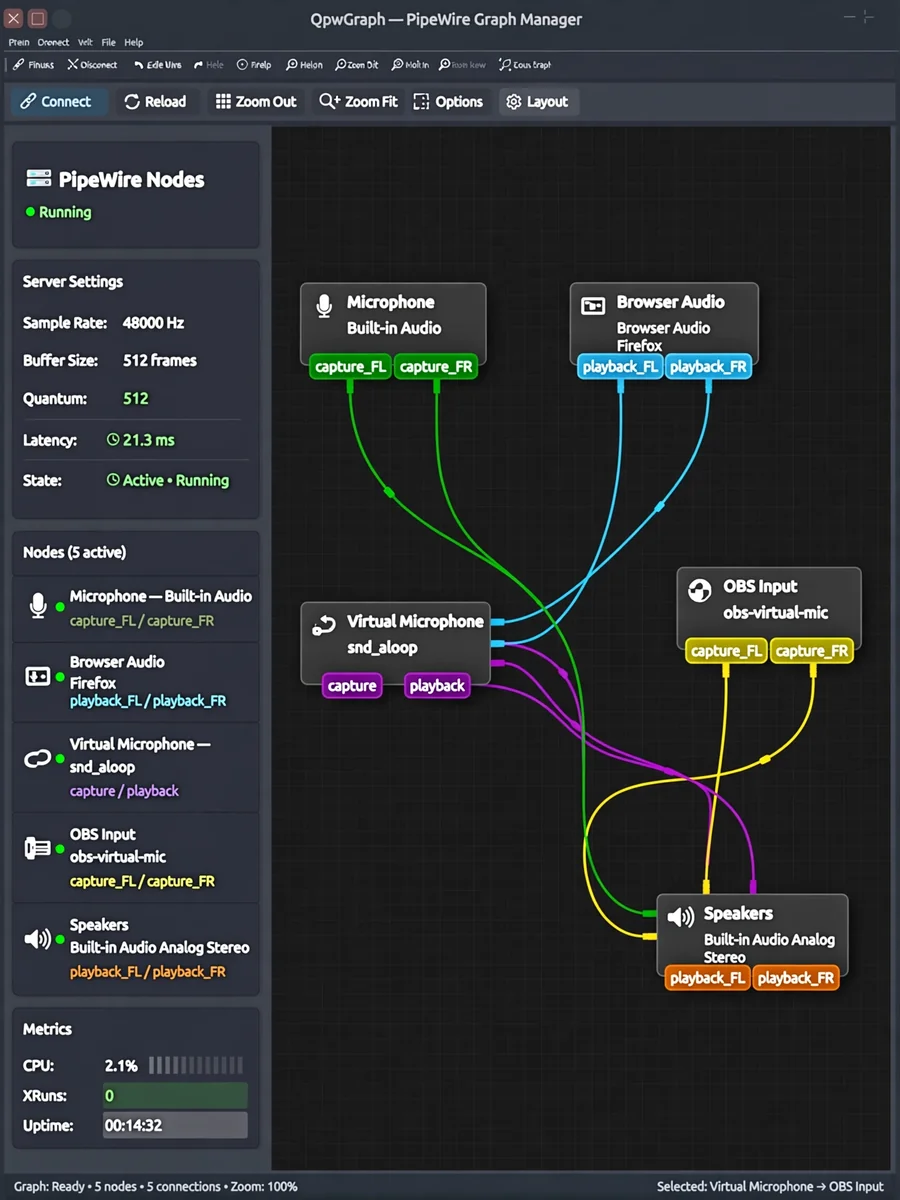Fit the graph with Zoom Fit
Screen dimensions: 900x1200
pyautogui.click(x=358, y=102)
